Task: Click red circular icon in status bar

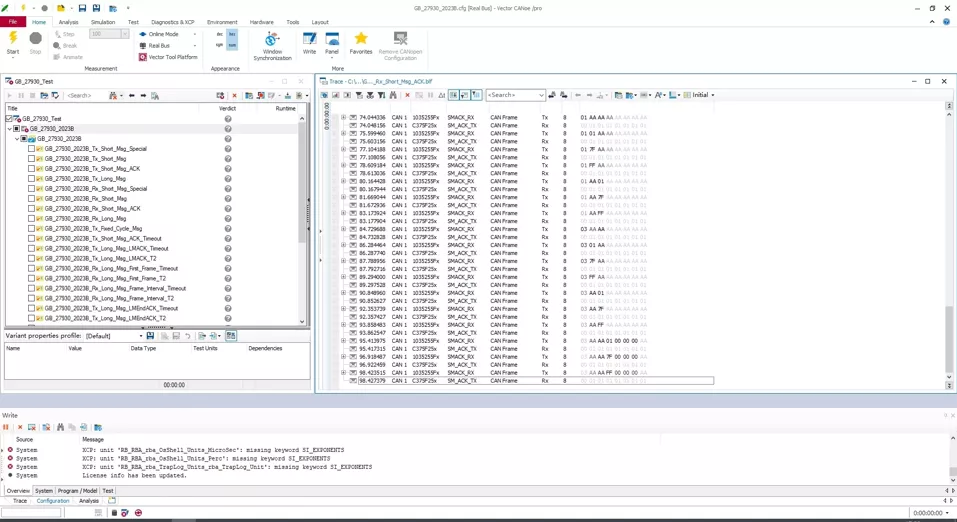Action: [x=139, y=513]
